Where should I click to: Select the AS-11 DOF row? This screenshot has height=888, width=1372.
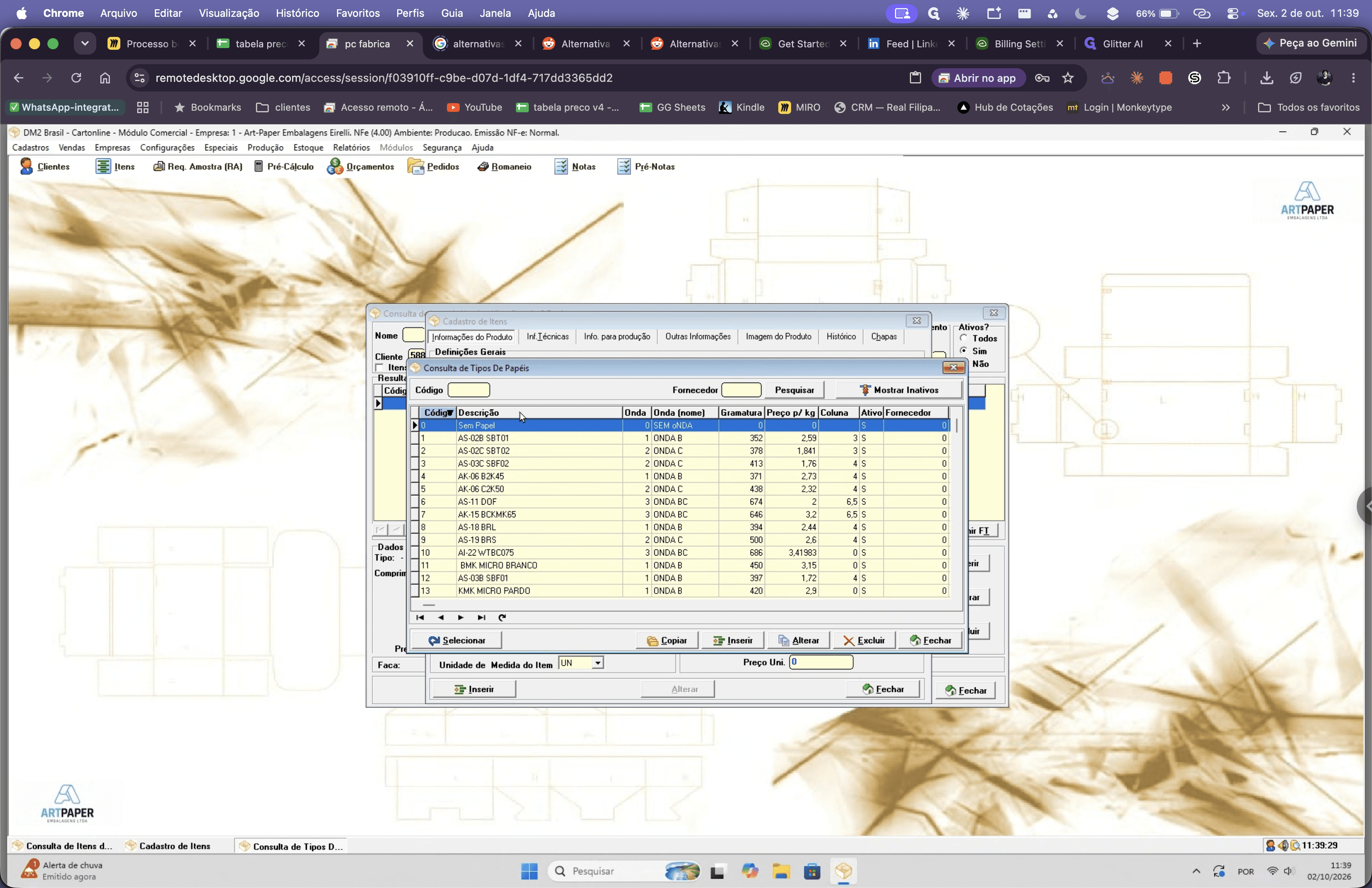(x=684, y=502)
